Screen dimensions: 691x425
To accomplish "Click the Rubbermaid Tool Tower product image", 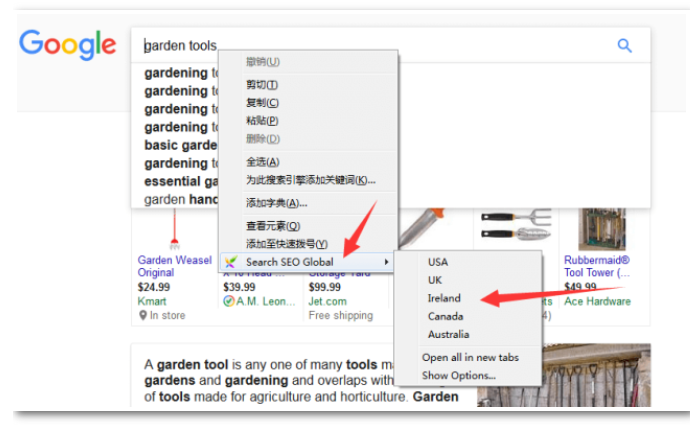I will pos(602,229).
